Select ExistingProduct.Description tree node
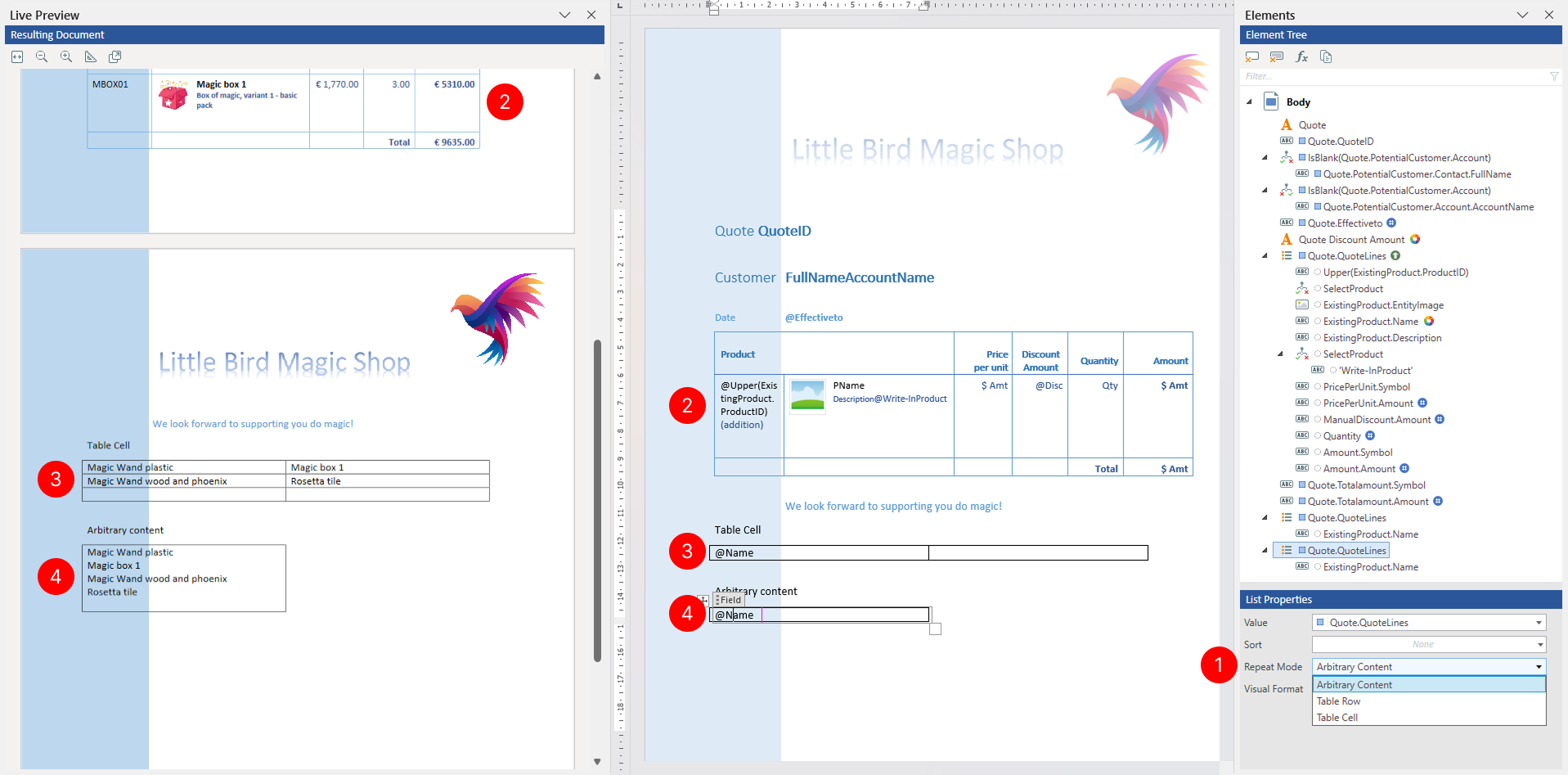The height and width of the screenshot is (775, 1568). (x=1382, y=337)
